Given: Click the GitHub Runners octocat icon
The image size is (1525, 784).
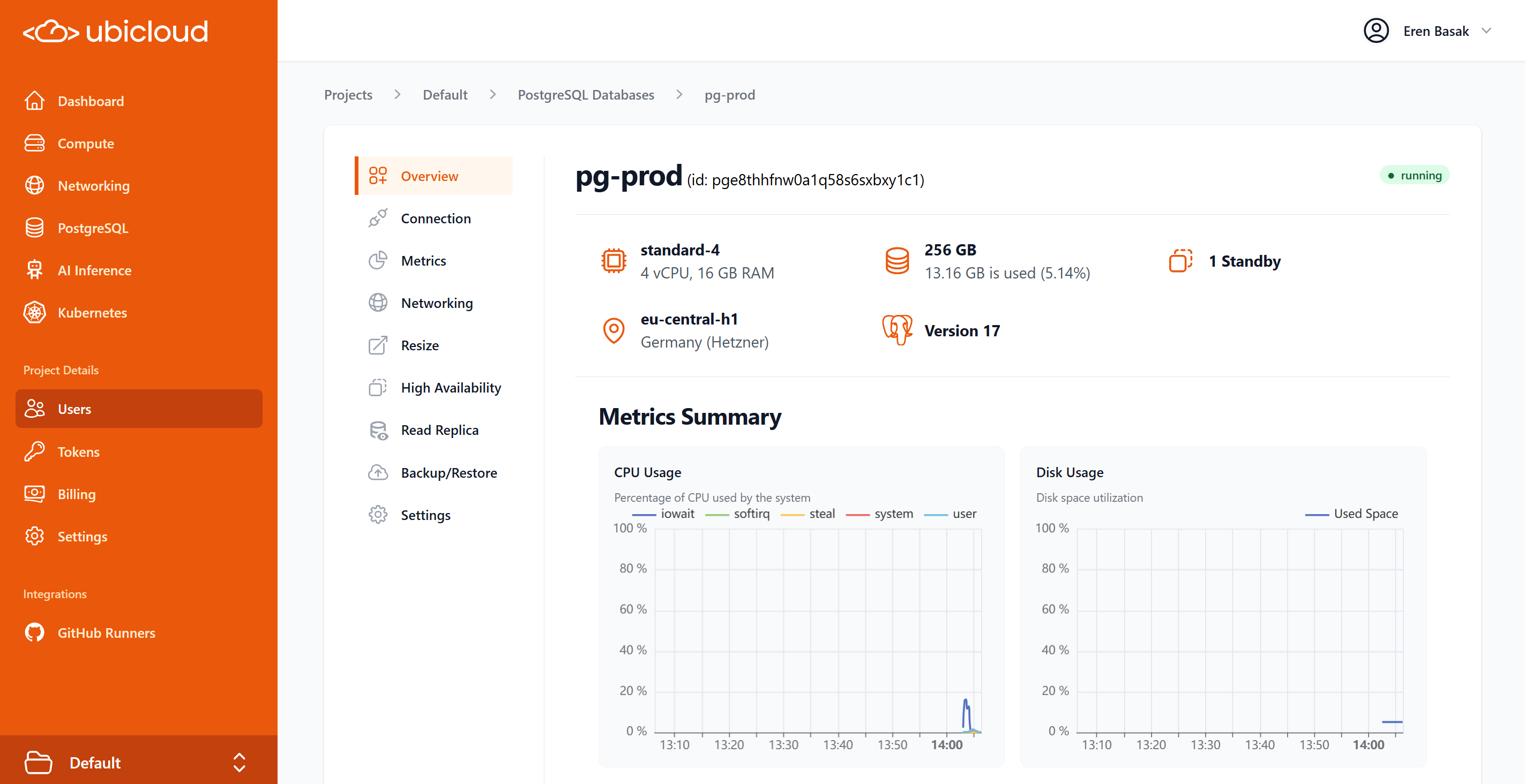Looking at the screenshot, I should tap(34, 632).
